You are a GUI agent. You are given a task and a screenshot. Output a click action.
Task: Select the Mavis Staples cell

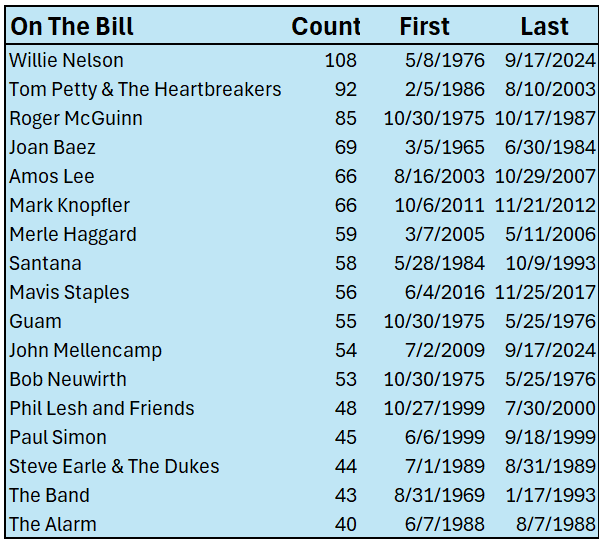(69, 292)
